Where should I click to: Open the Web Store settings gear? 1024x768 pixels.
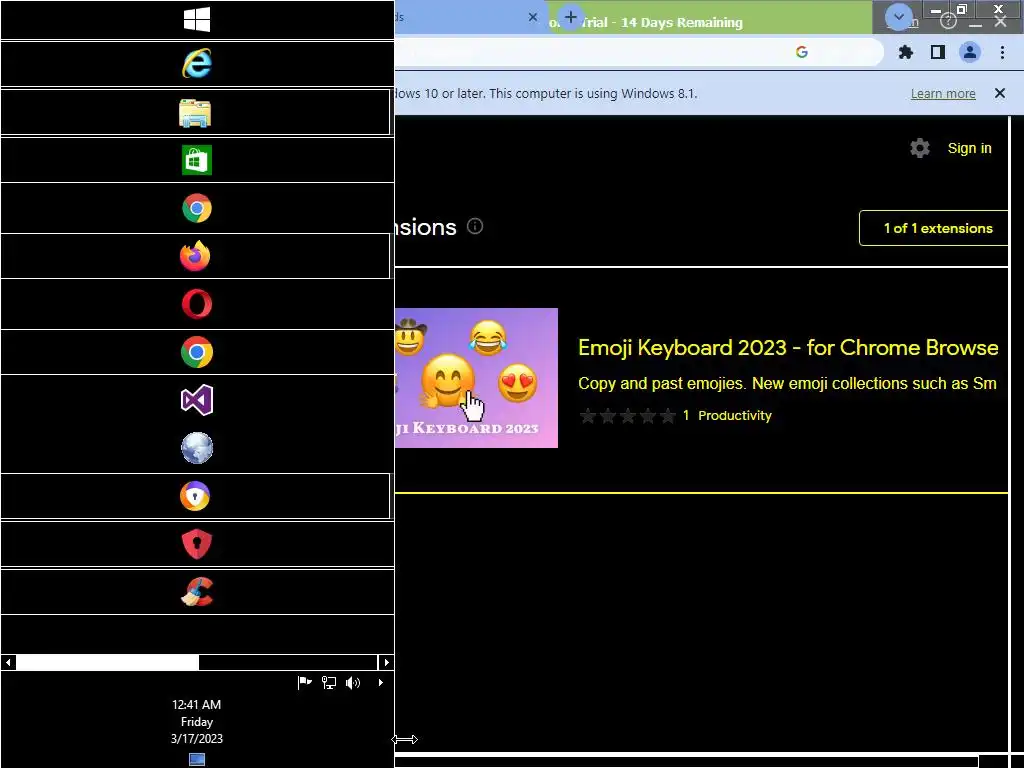[x=920, y=148]
